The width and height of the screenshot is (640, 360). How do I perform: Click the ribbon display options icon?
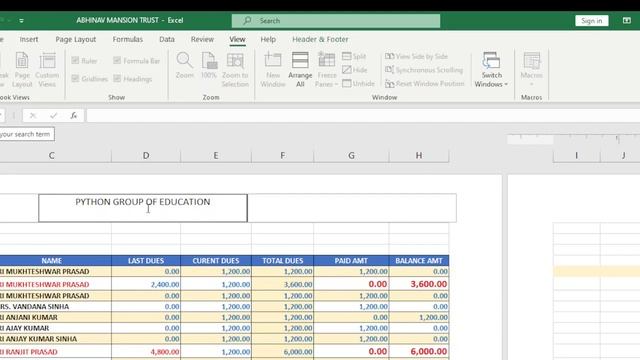[627, 20]
